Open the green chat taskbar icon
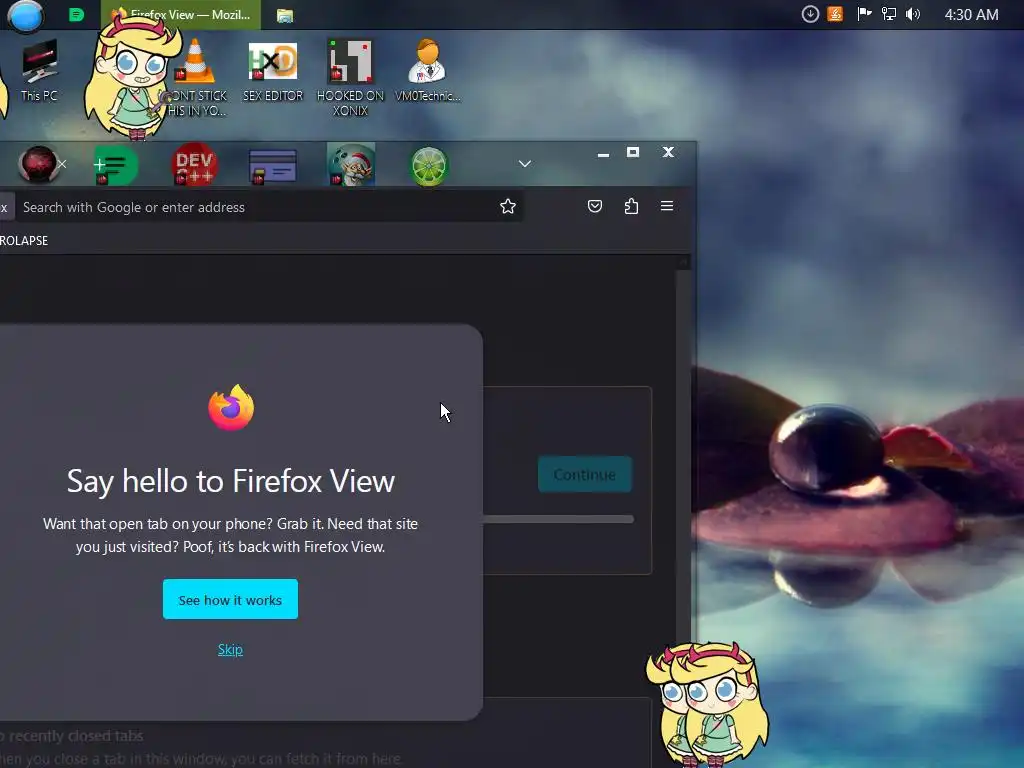The image size is (1024, 768). tap(76, 14)
